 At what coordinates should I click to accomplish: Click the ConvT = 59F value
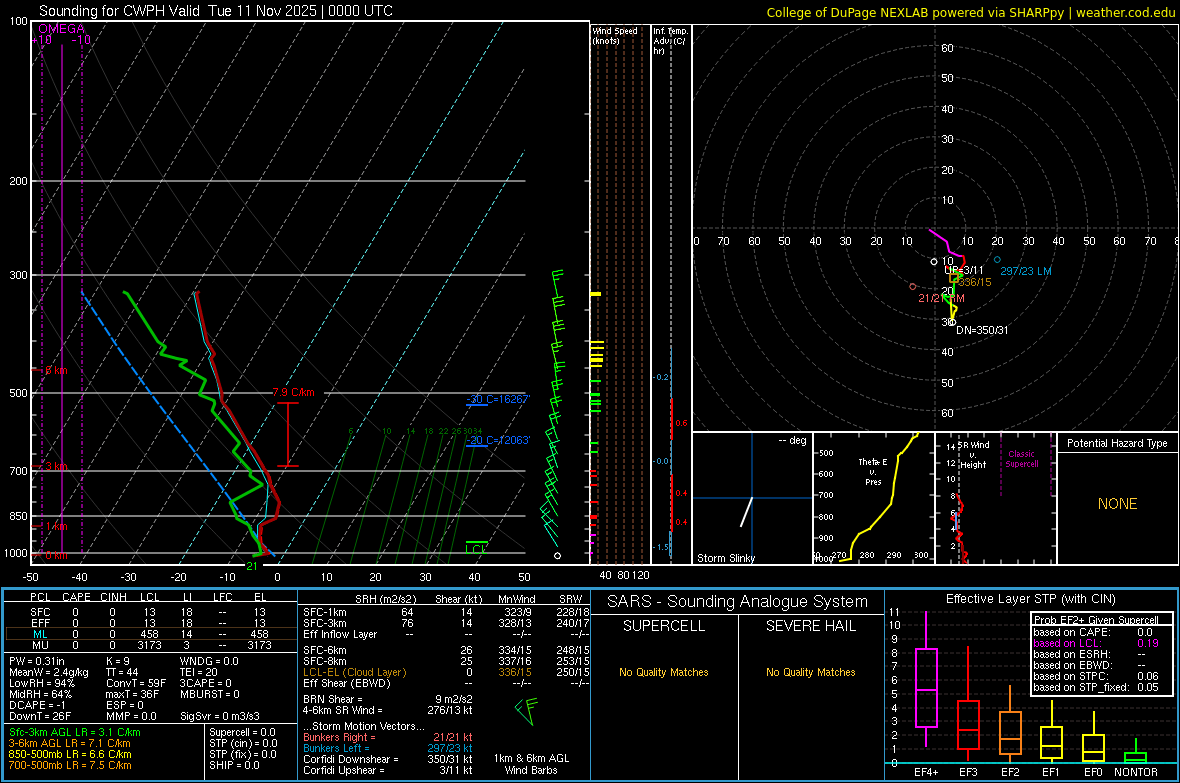pos(136,683)
